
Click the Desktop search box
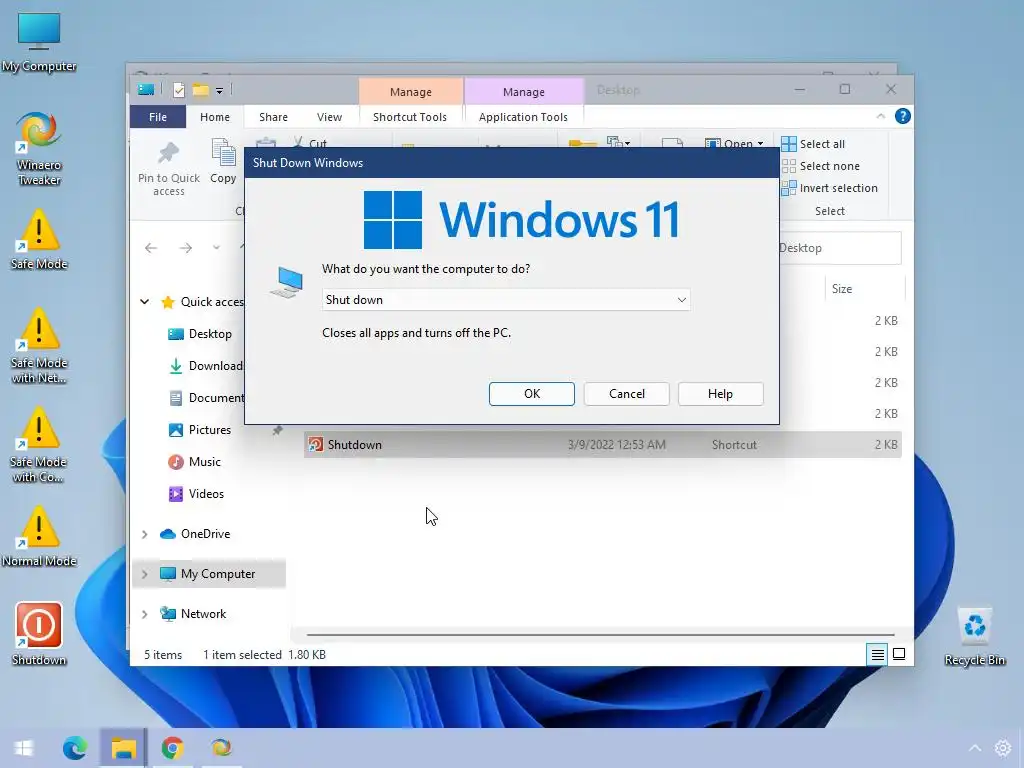tap(840, 248)
